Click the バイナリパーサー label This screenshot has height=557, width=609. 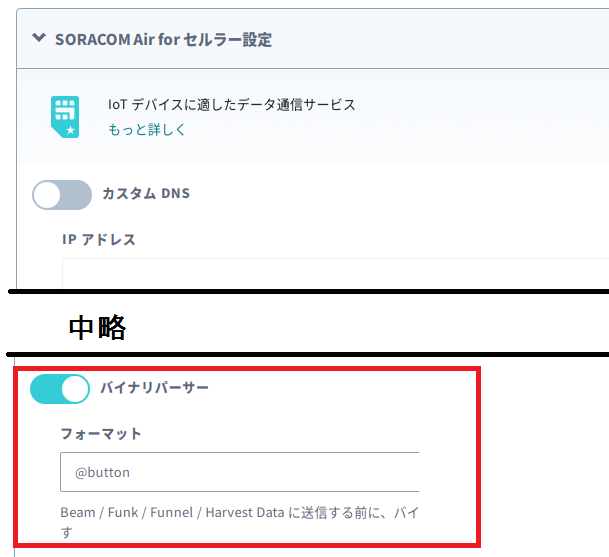click(155, 388)
